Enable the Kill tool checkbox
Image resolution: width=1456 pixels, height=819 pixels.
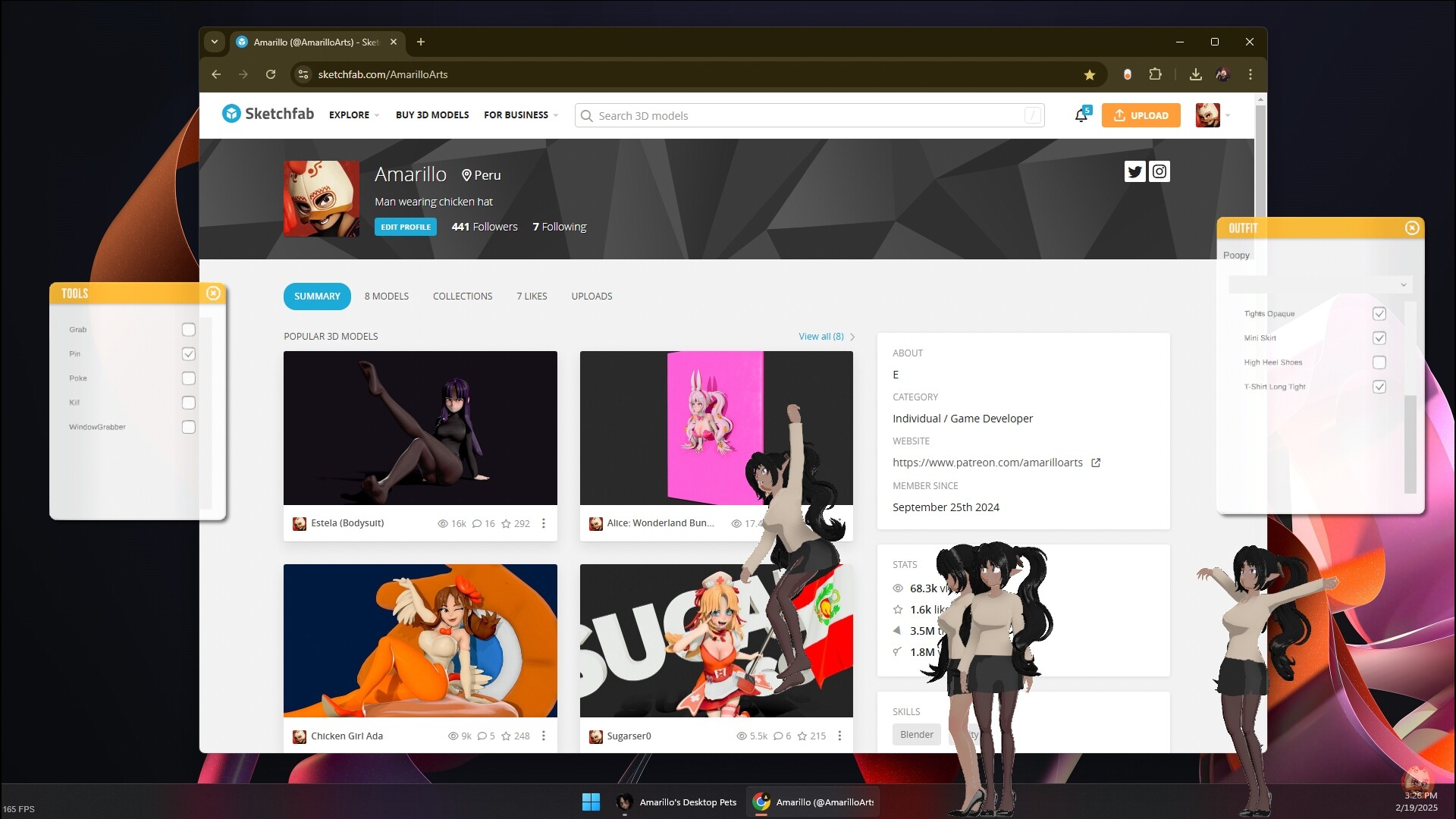pos(189,402)
